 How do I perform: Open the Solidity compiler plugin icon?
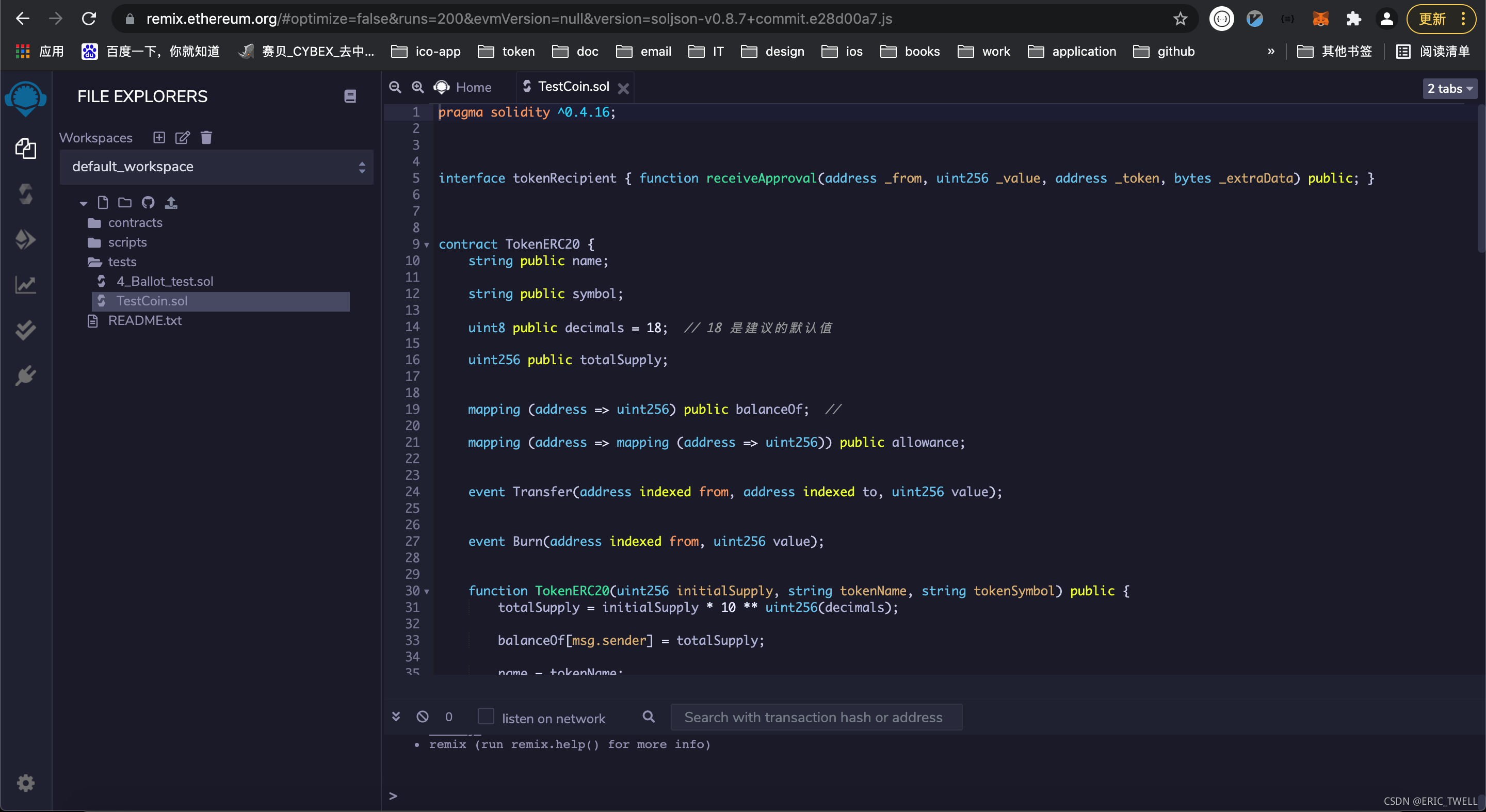tap(25, 194)
